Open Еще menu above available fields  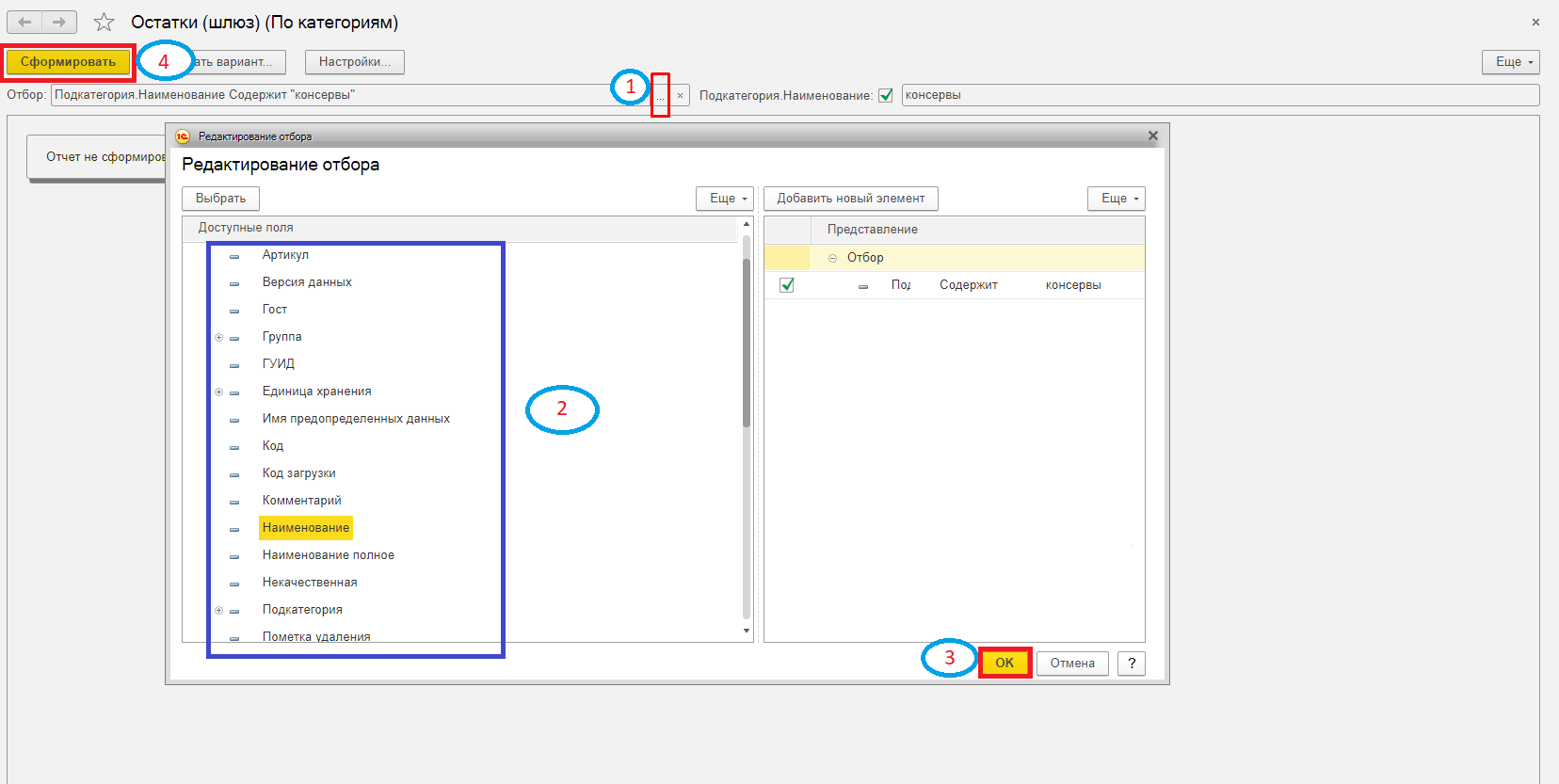tap(725, 199)
